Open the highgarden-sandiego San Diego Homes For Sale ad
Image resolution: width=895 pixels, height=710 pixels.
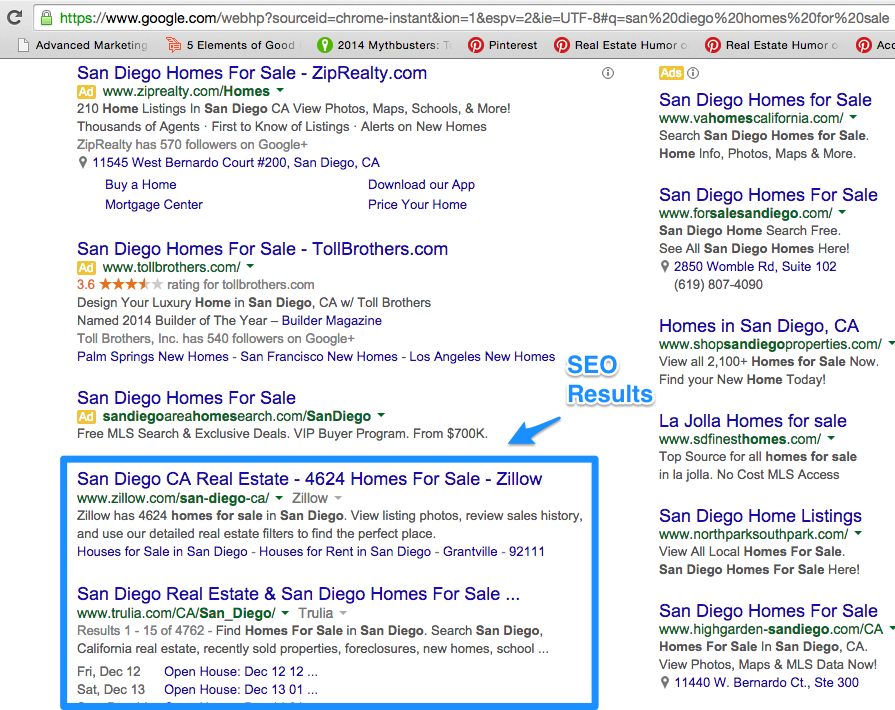click(x=768, y=611)
